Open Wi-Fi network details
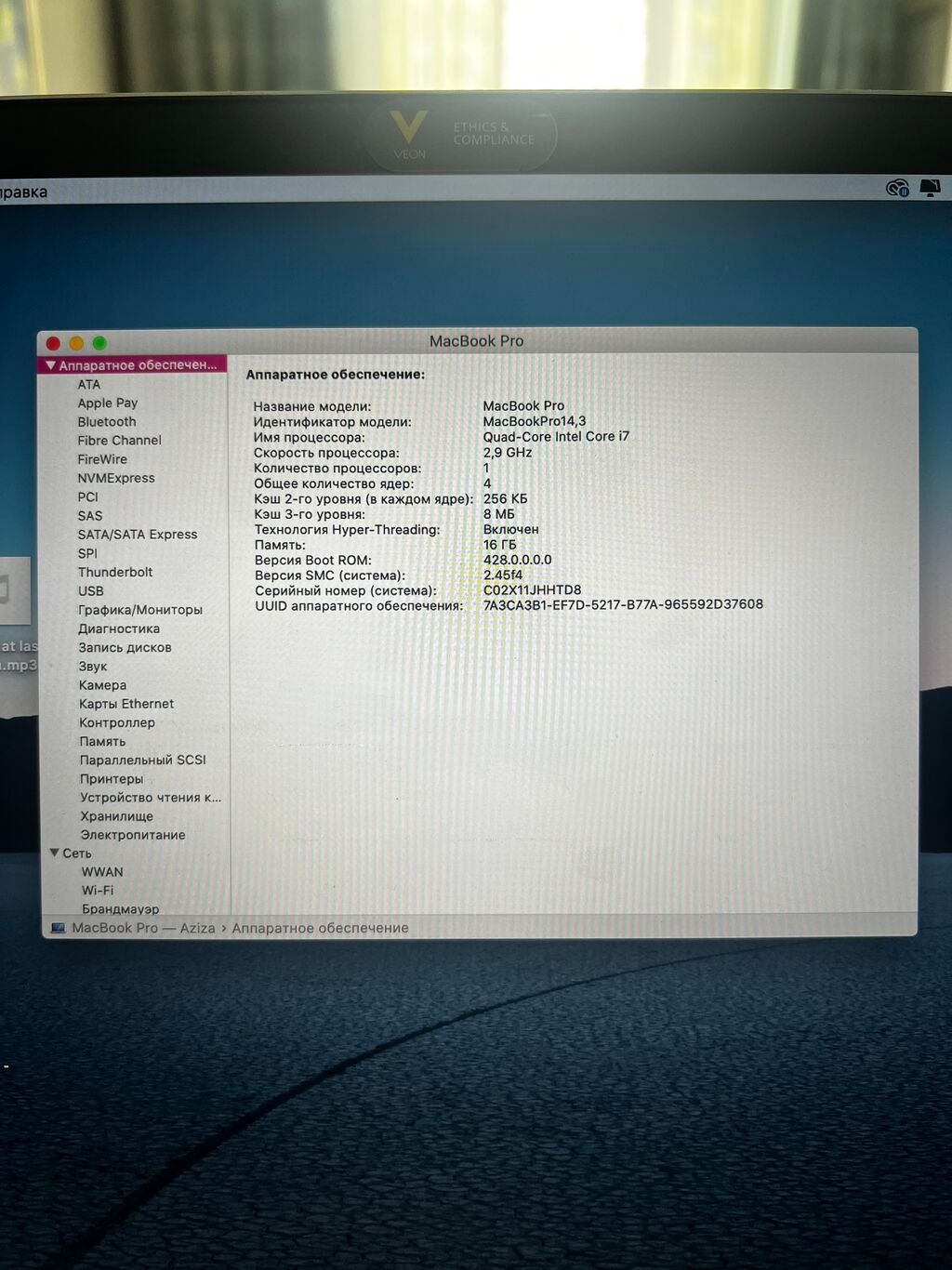The image size is (952, 1270). point(98,891)
